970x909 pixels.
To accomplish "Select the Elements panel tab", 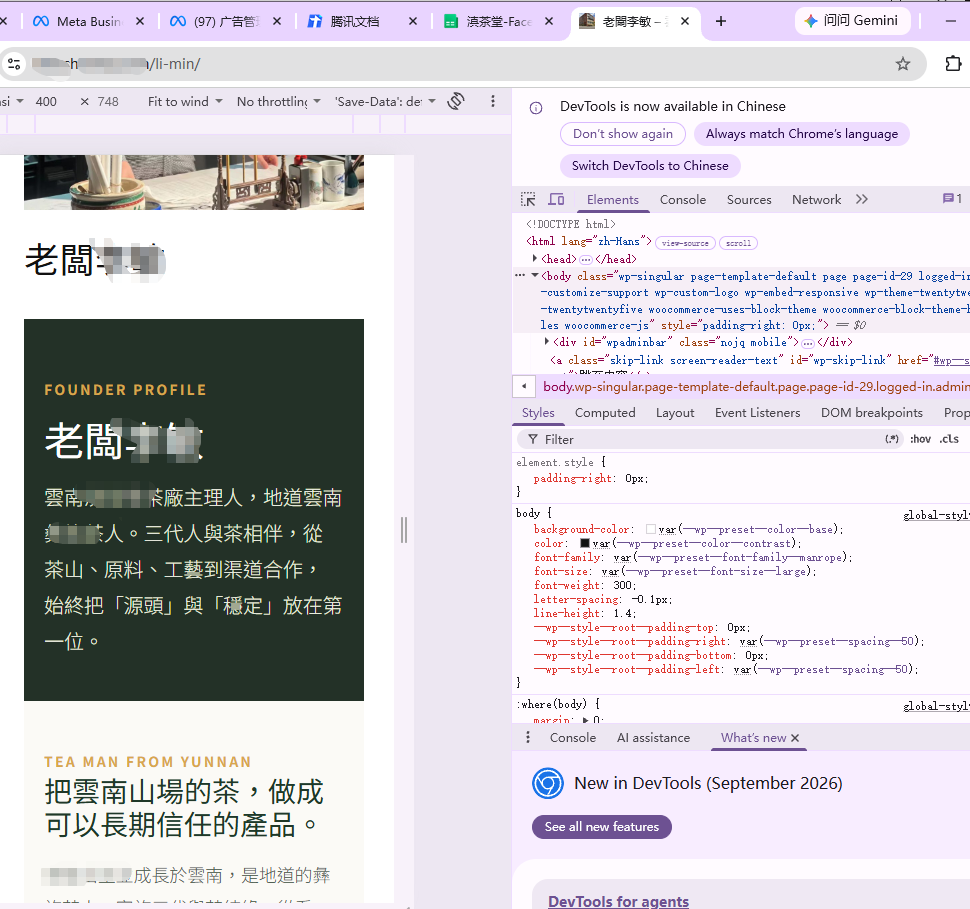I will pyautogui.click(x=612, y=199).
